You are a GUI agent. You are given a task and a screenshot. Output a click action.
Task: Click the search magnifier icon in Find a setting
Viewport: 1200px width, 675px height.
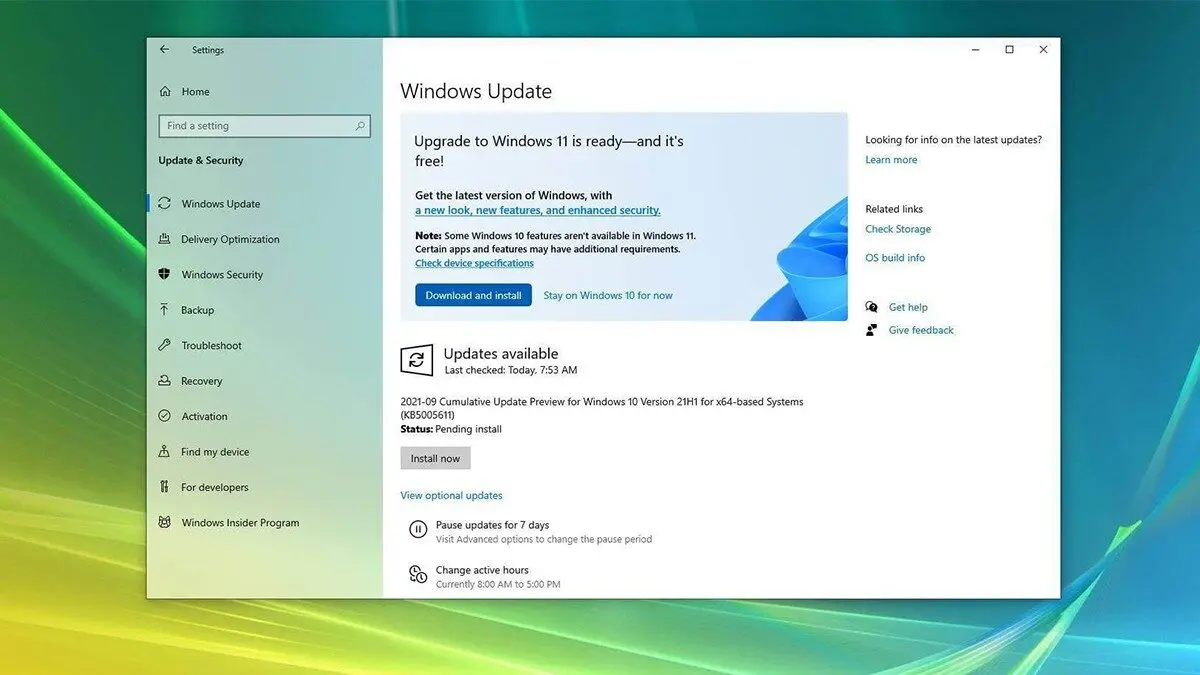[x=360, y=126]
